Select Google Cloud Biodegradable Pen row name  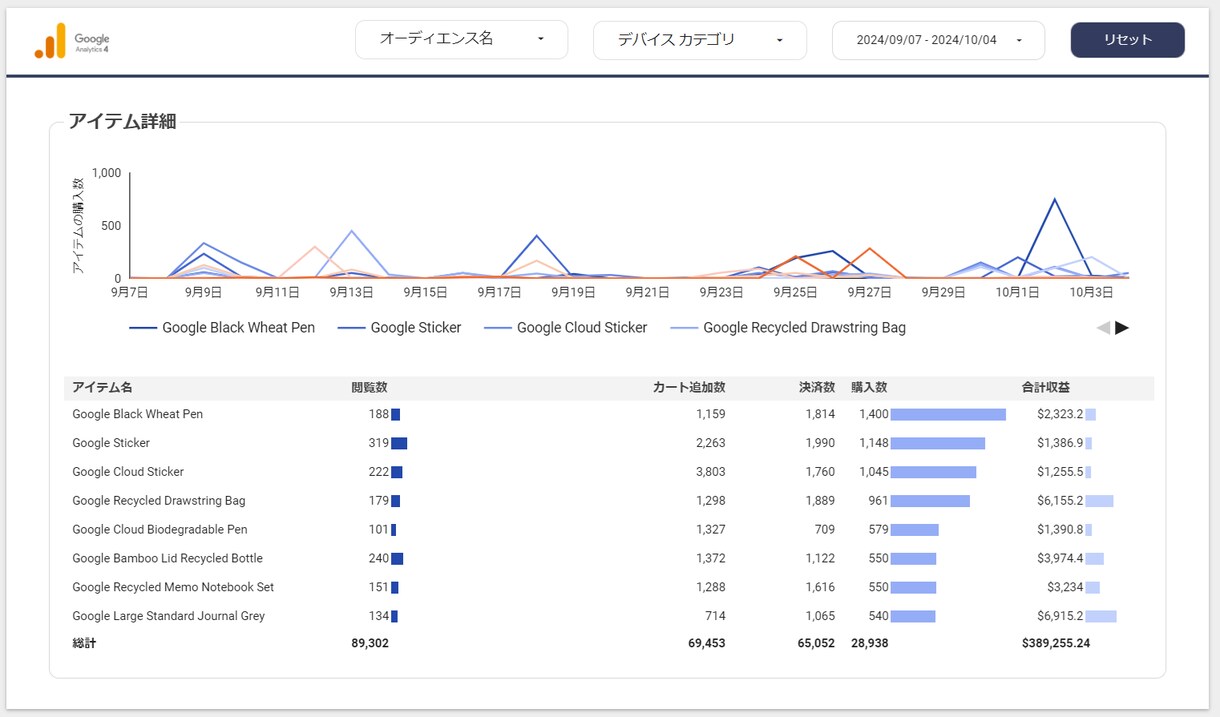159,530
